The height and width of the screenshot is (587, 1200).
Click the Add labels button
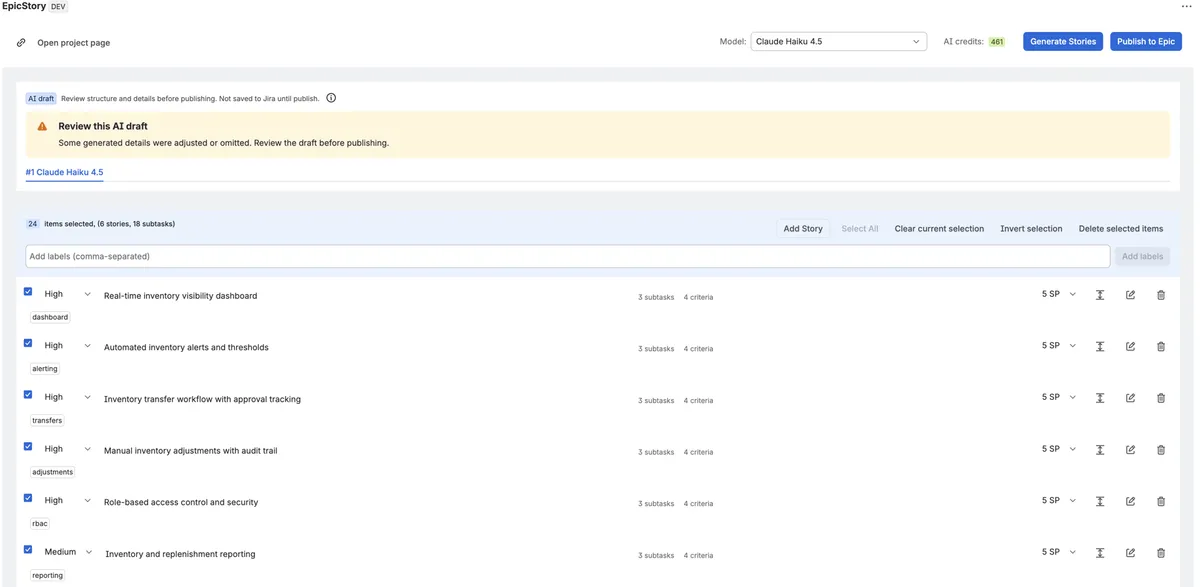click(x=1142, y=257)
